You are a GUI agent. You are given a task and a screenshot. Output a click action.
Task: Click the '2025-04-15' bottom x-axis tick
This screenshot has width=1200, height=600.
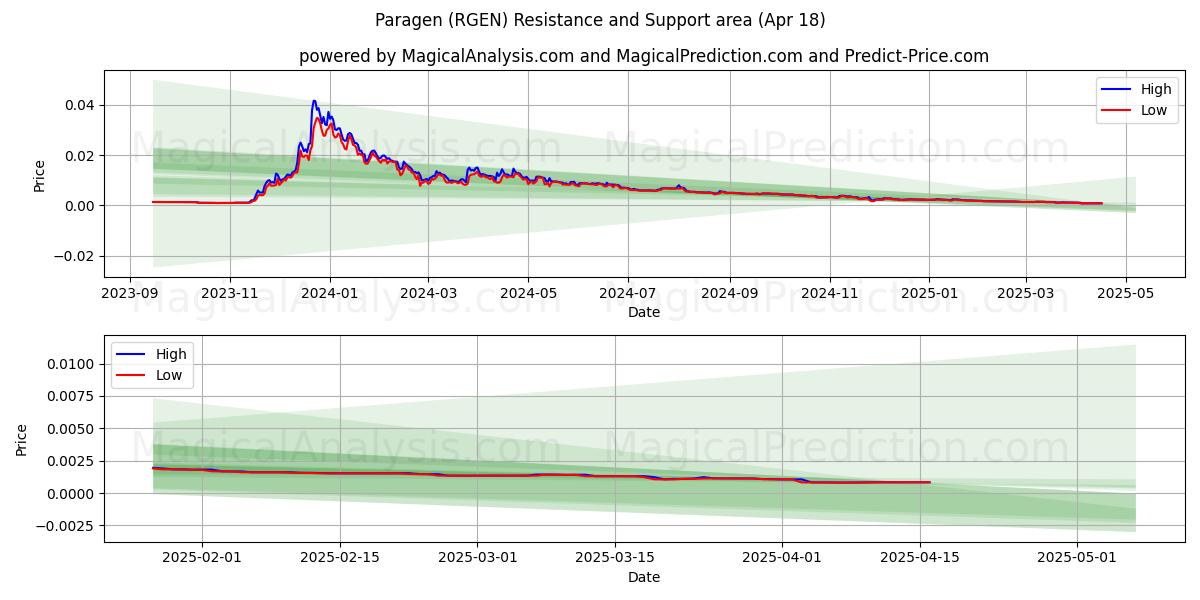(x=919, y=557)
